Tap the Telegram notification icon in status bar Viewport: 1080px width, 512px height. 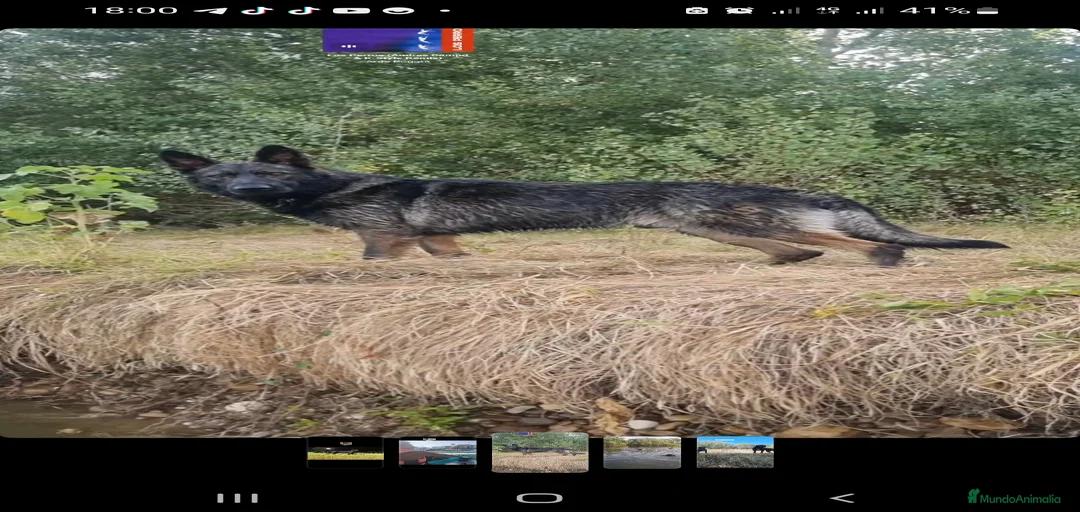click(210, 10)
